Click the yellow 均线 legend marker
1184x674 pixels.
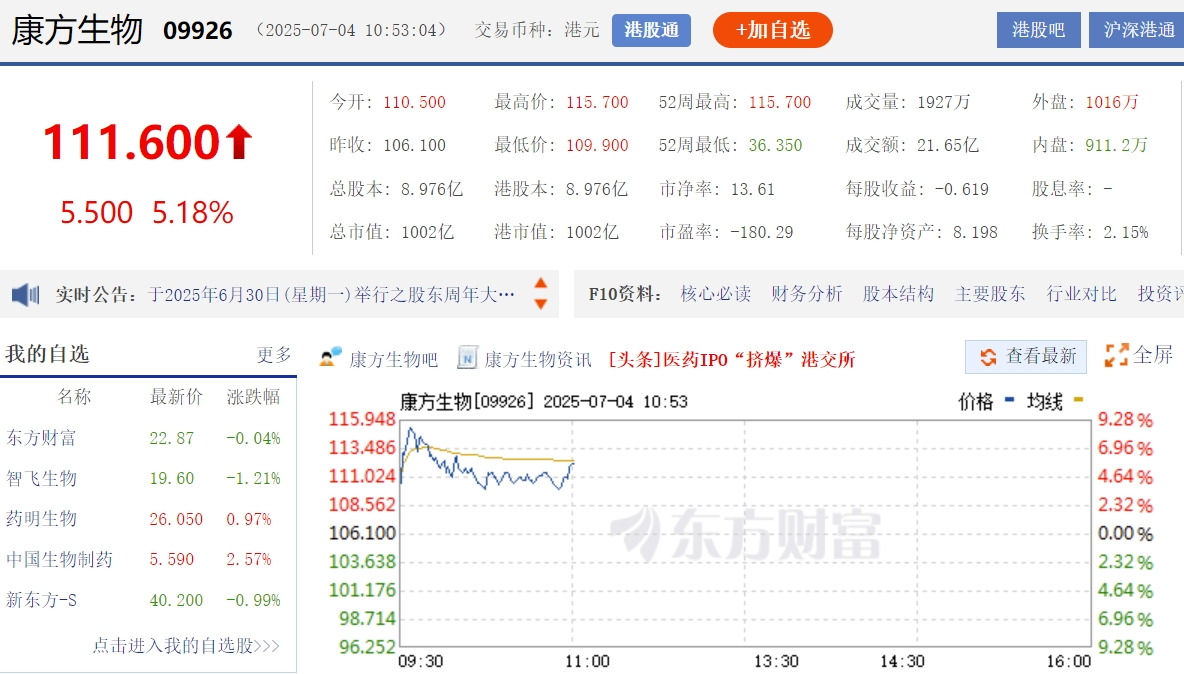click(x=1078, y=400)
